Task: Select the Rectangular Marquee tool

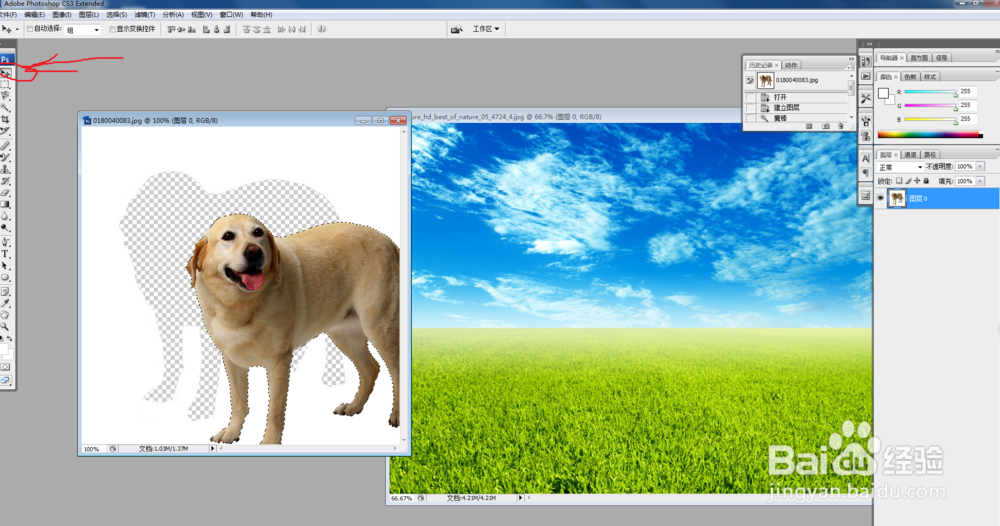Action: click(6, 84)
